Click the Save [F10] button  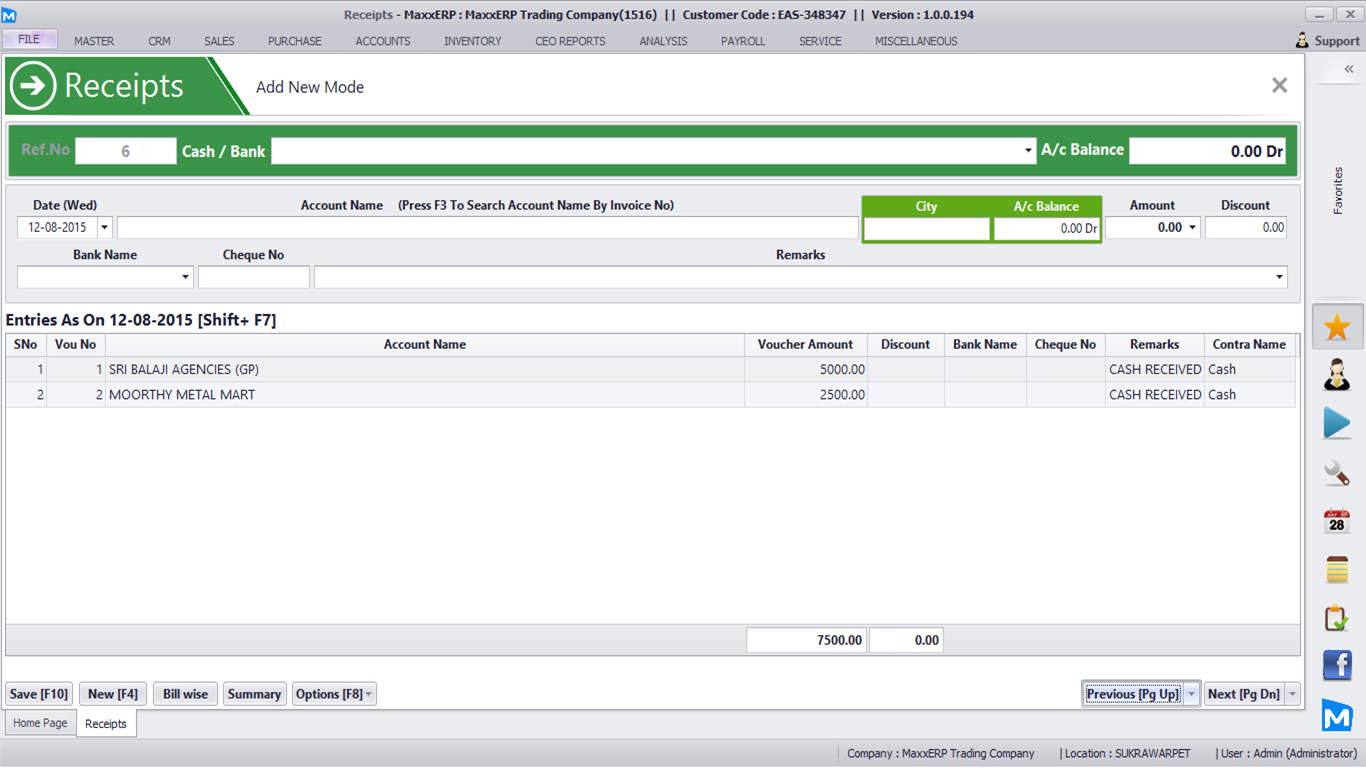click(39, 694)
